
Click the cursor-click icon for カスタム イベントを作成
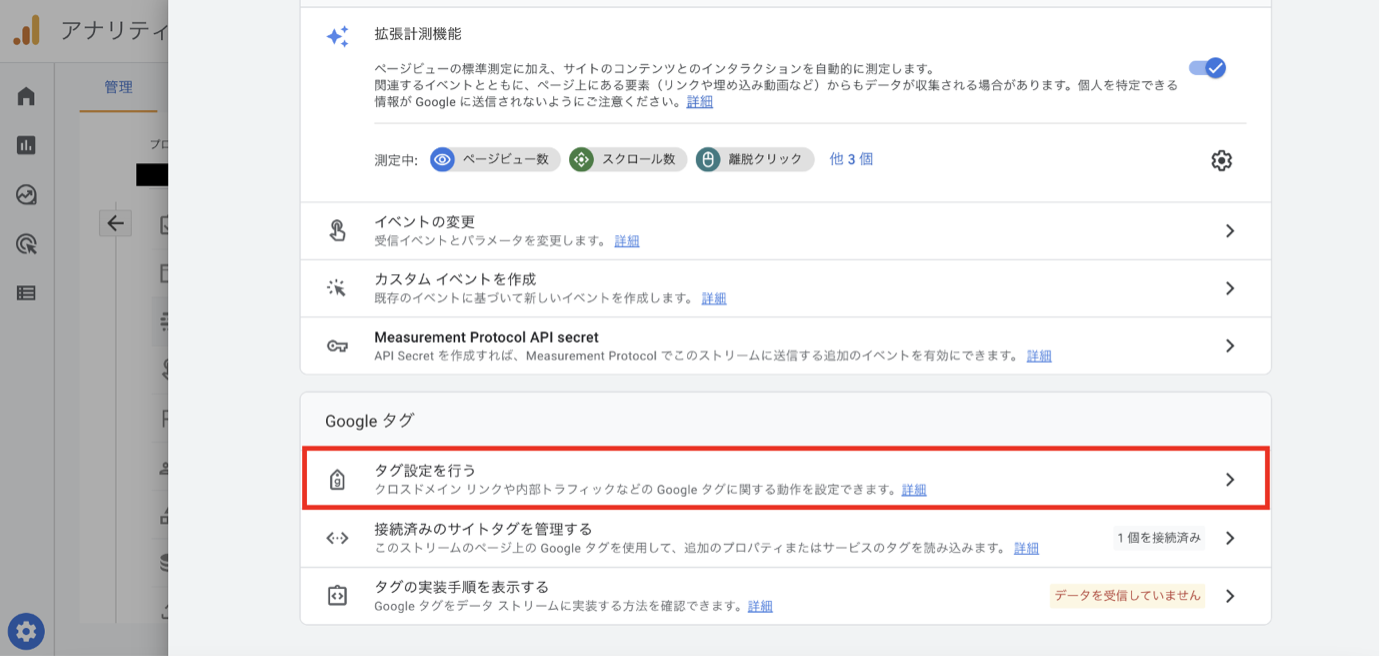pos(338,288)
